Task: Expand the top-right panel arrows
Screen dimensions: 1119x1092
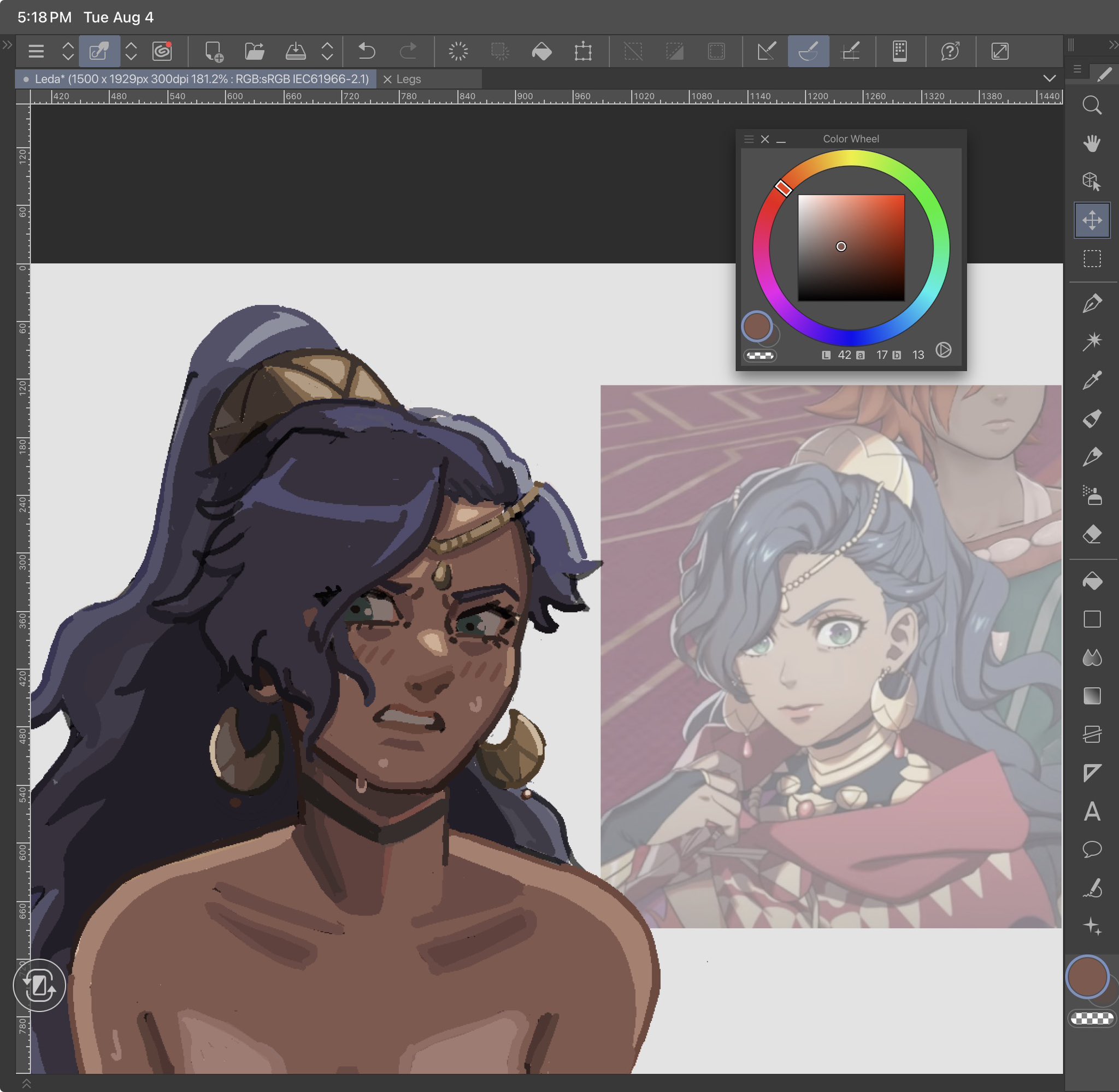Action: [x=1114, y=44]
